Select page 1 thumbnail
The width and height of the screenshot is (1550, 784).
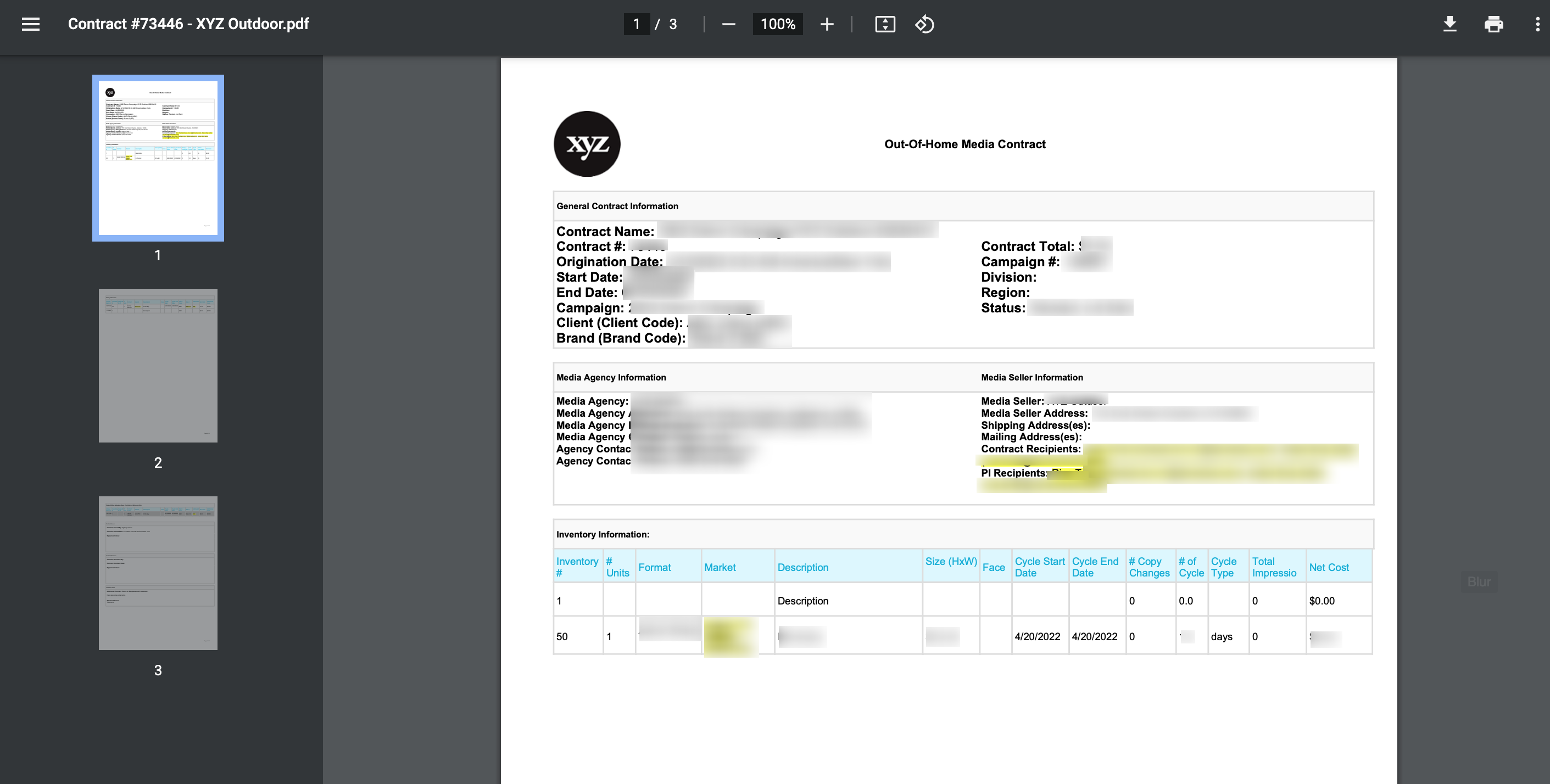click(x=158, y=158)
